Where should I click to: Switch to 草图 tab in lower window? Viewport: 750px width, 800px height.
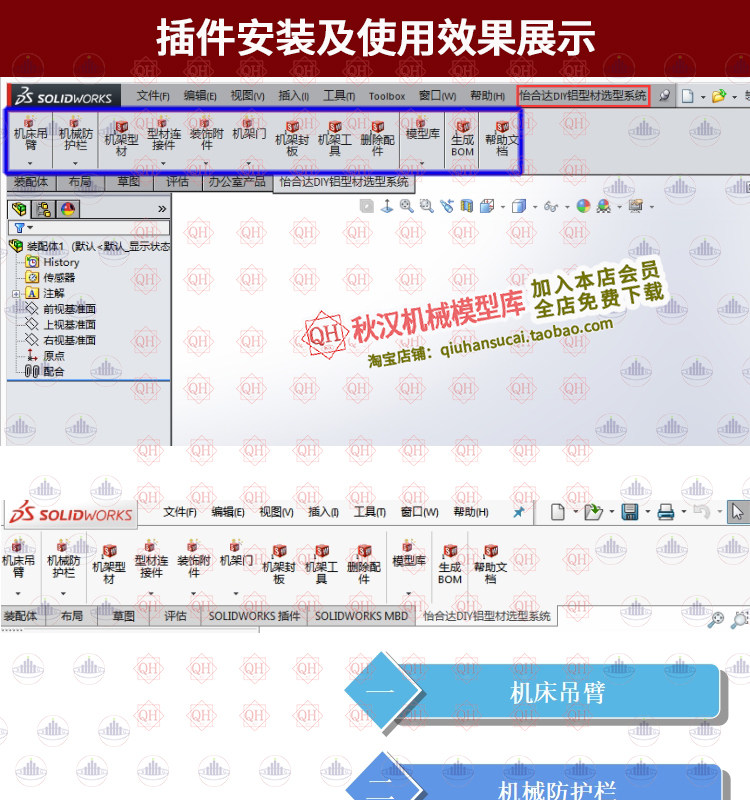(x=123, y=616)
